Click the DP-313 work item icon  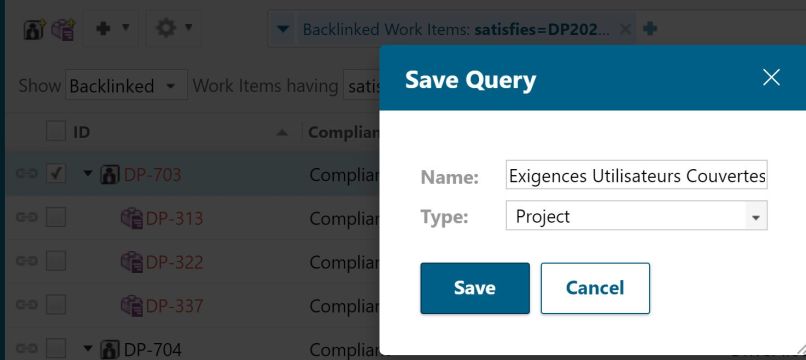(x=132, y=218)
